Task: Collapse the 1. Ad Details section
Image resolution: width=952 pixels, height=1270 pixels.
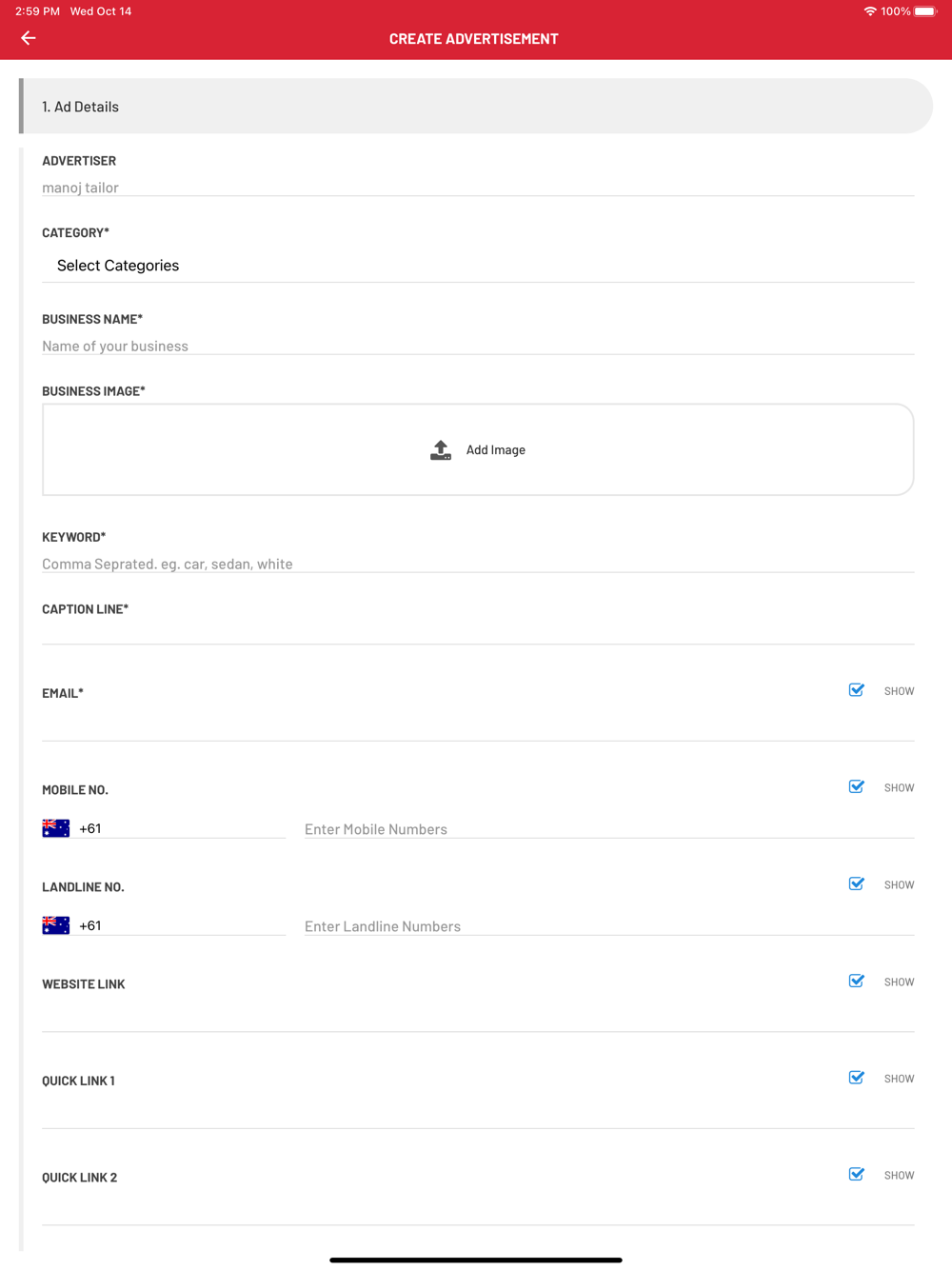Action: 476,107
